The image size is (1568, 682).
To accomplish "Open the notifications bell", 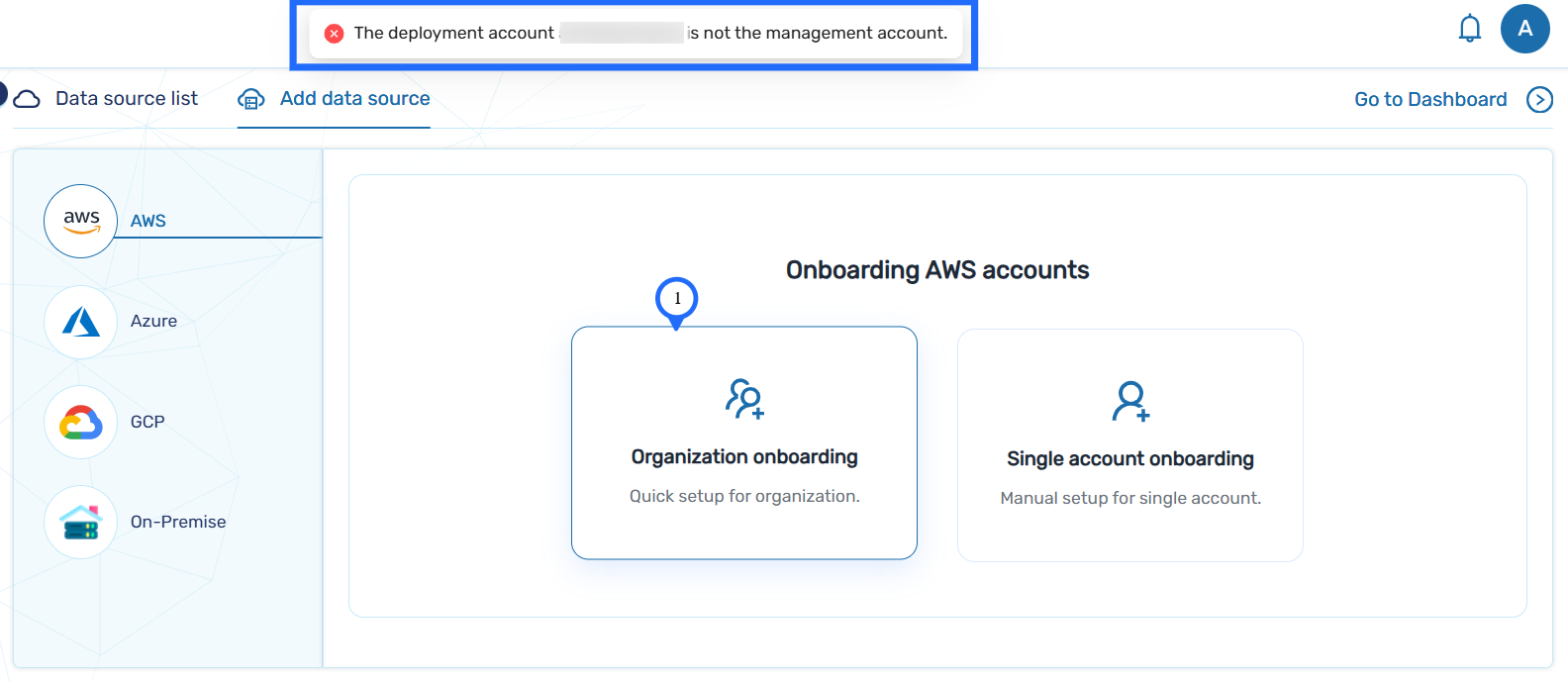I will tap(1469, 29).
